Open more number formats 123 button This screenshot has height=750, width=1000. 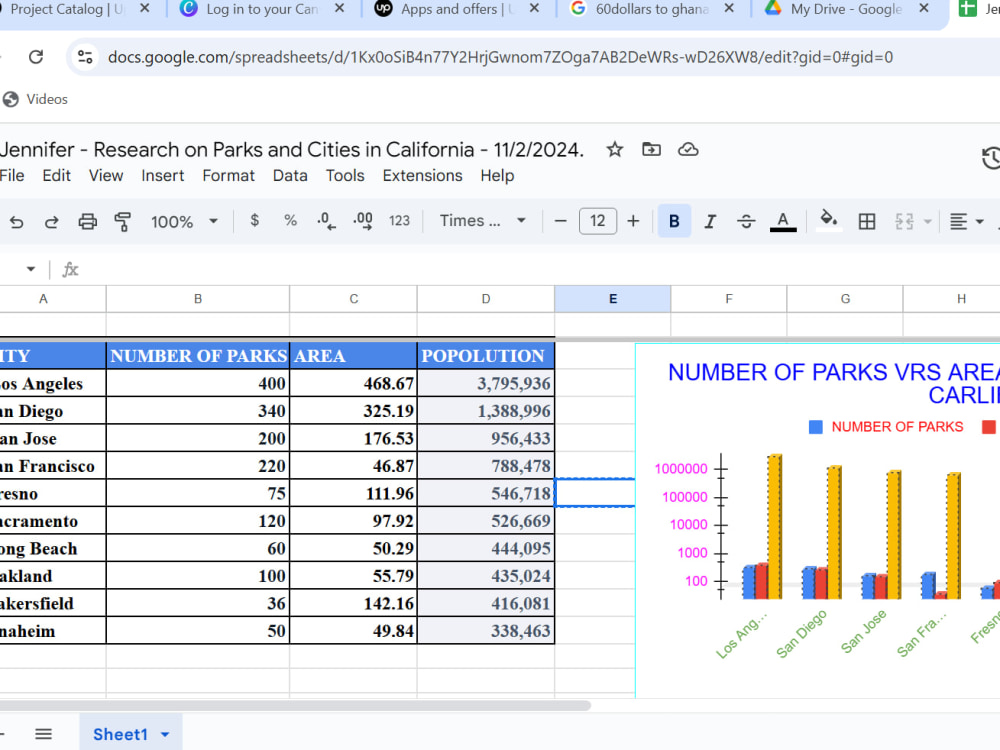click(x=399, y=221)
